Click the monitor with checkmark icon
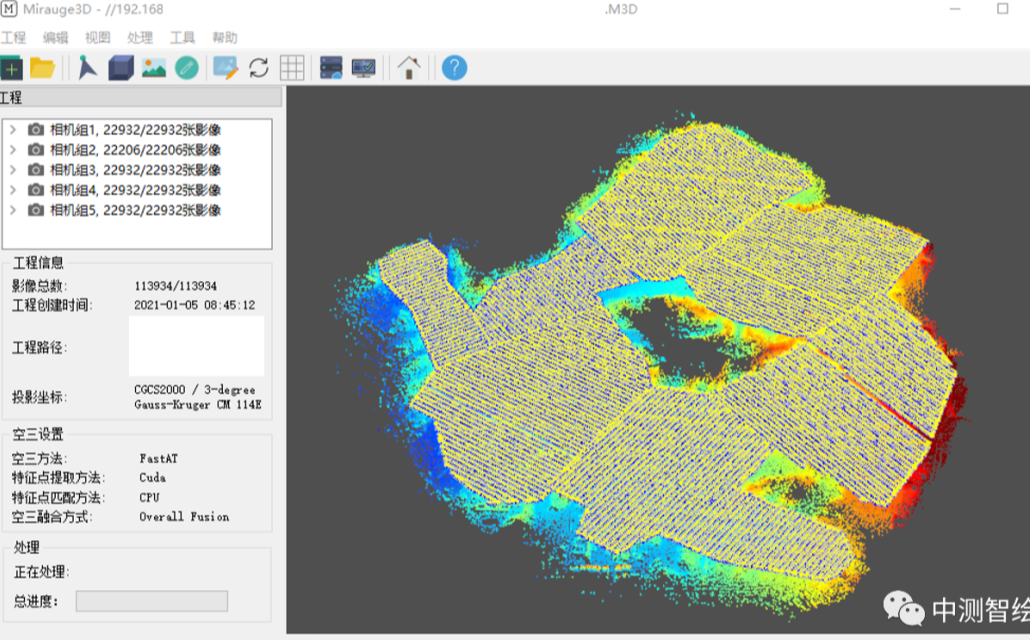The width and height of the screenshot is (1030, 640). click(364, 68)
